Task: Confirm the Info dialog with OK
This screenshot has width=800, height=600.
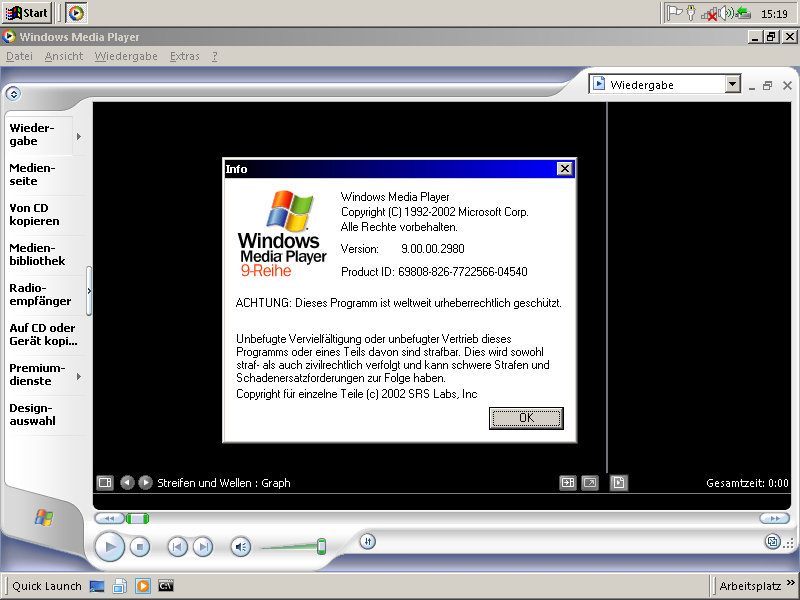Action: (526, 418)
